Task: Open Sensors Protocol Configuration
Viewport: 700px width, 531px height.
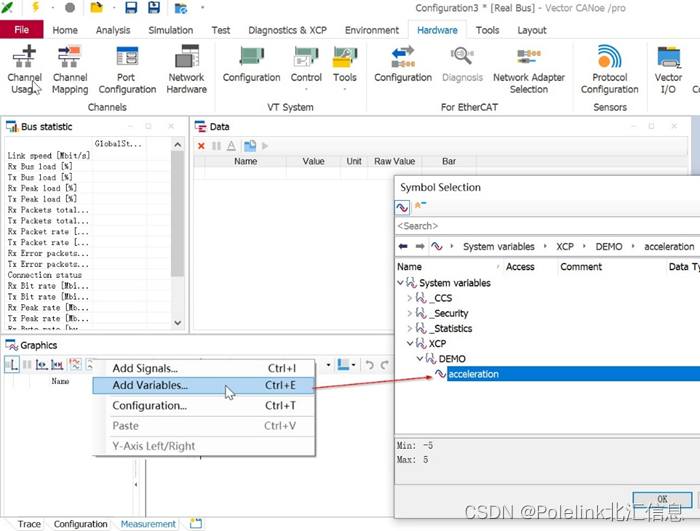Action: (x=609, y=70)
